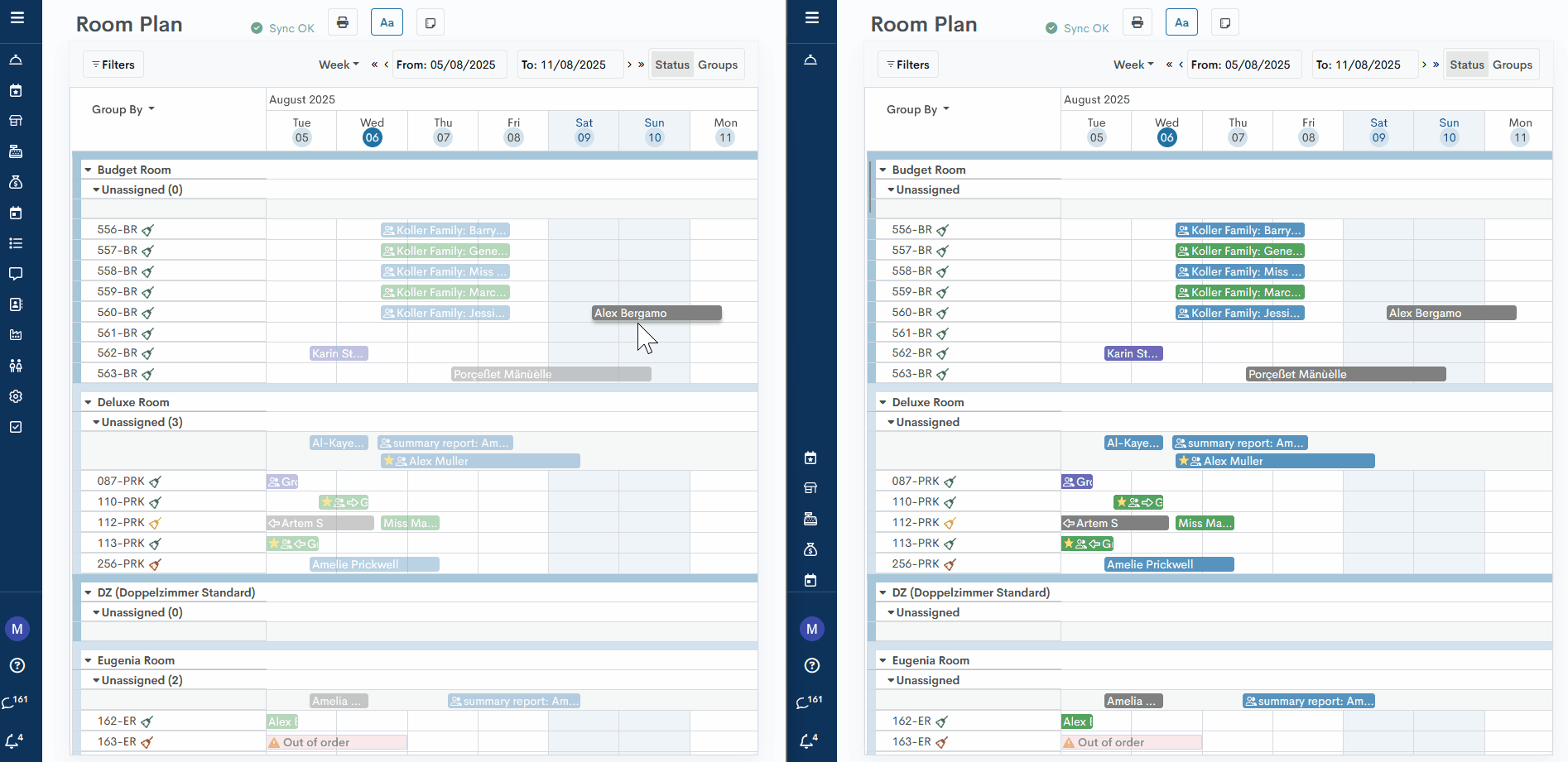Toggle the Aa text size button in left panel
Viewport: 1568px width, 762px height.
pyautogui.click(x=387, y=23)
